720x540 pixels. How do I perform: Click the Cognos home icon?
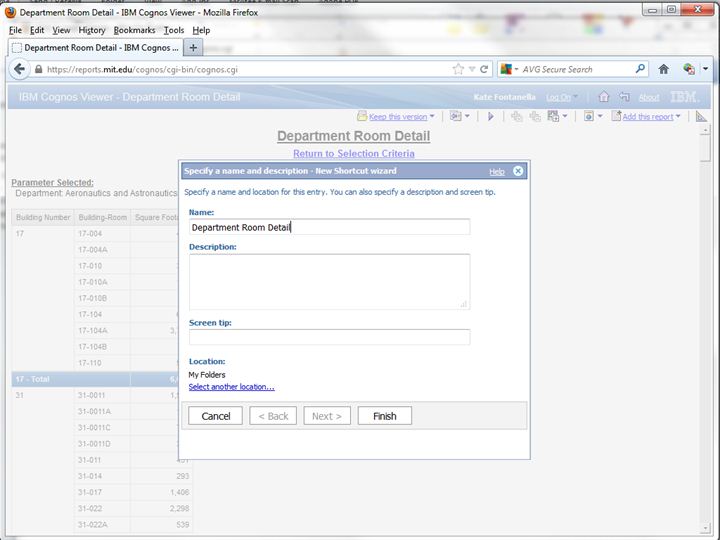(603, 97)
